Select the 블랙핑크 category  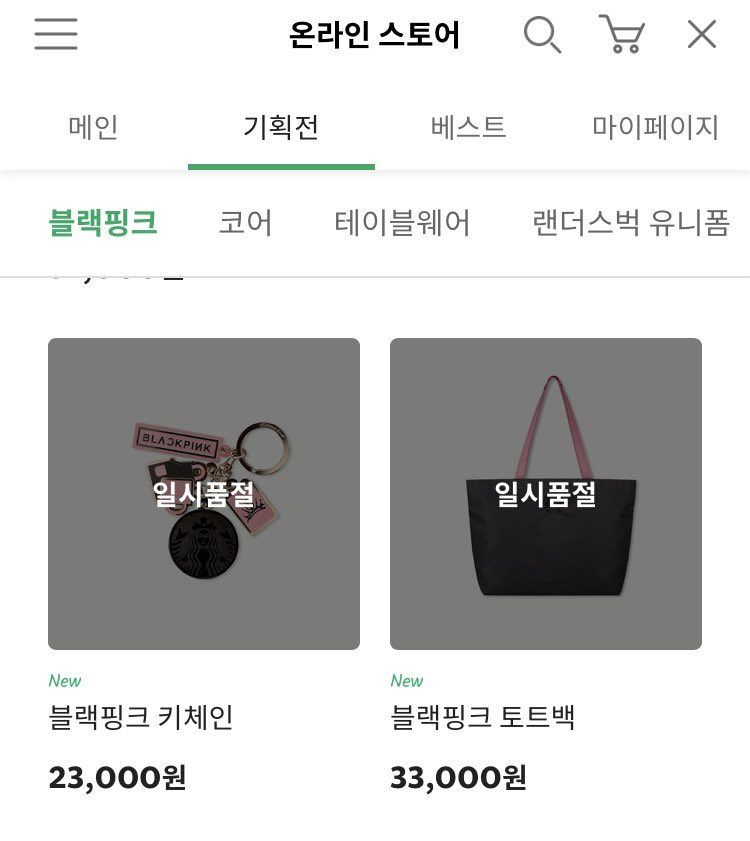[x=103, y=223]
